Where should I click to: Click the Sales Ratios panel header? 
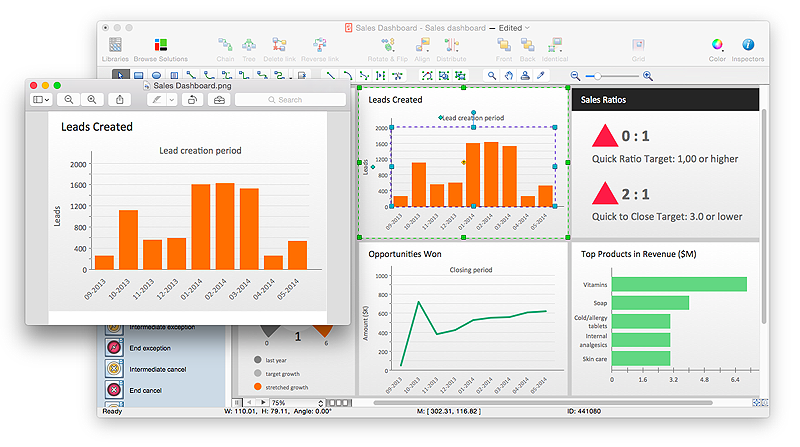[x=665, y=100]
